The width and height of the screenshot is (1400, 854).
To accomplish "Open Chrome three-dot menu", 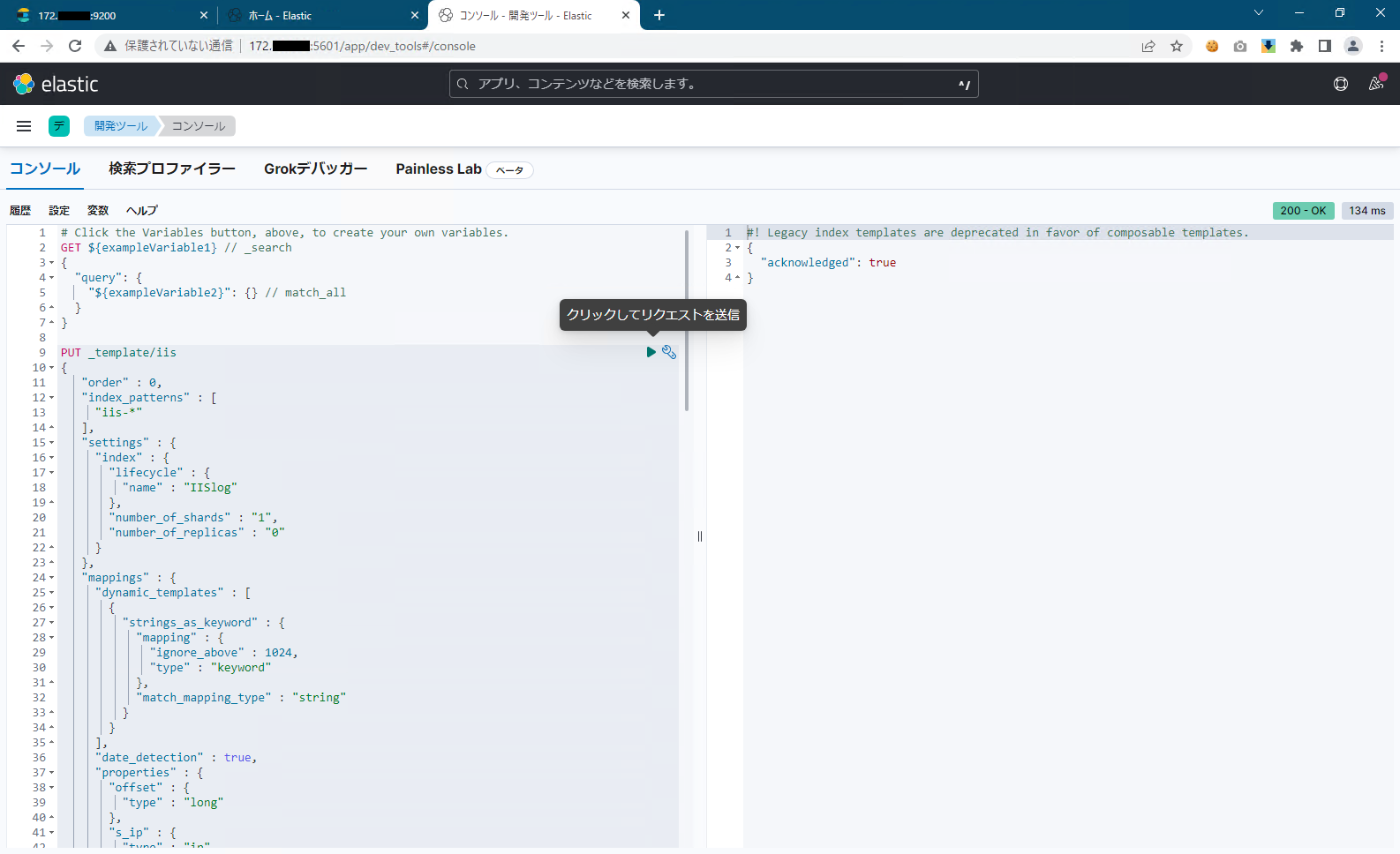I will tap(1382, 46).
